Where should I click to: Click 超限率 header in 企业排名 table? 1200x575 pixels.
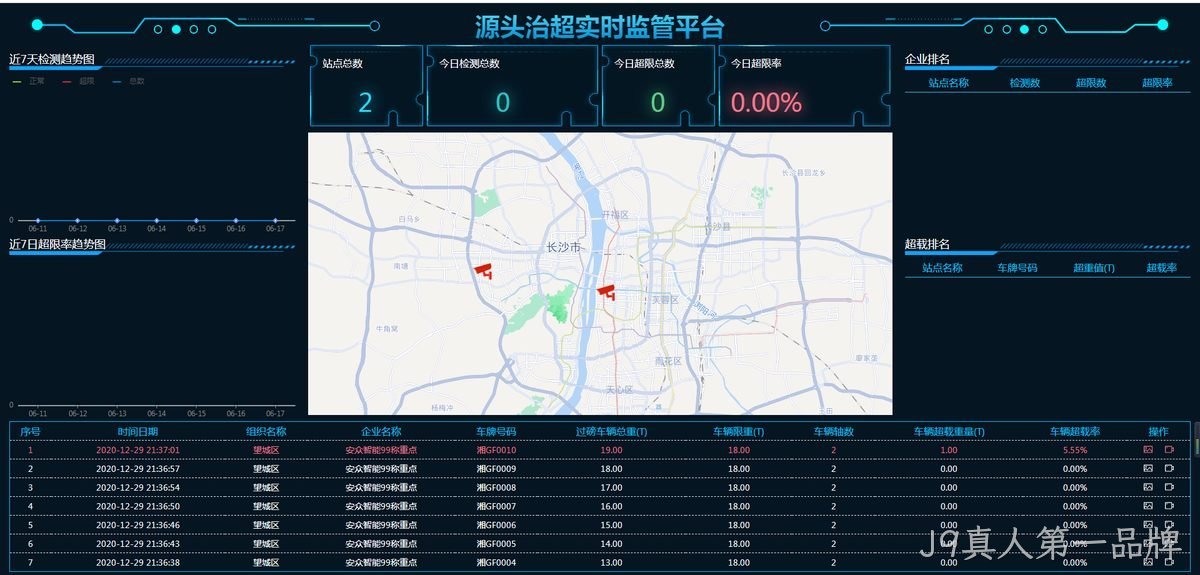1157,83
